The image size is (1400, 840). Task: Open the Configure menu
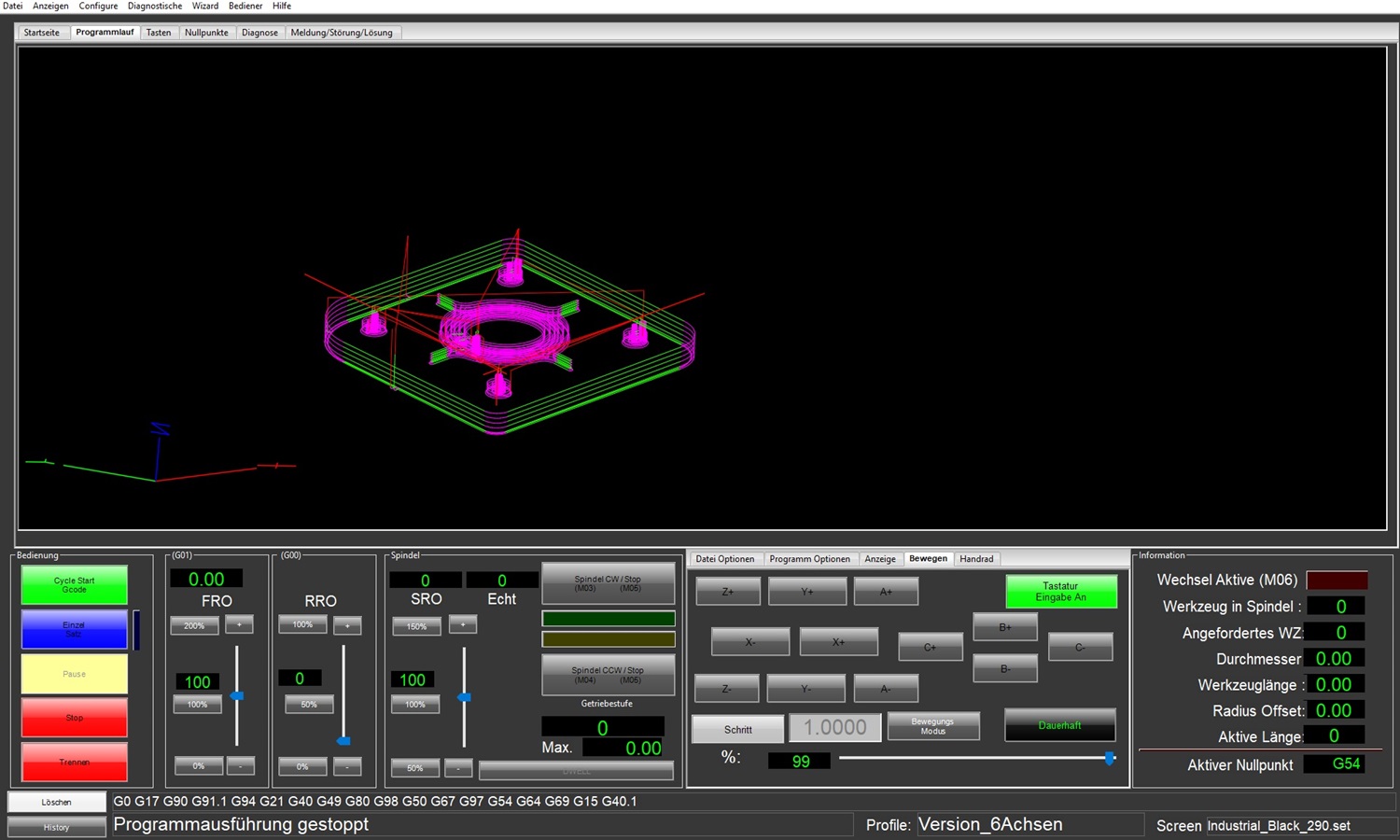[98, 6]
